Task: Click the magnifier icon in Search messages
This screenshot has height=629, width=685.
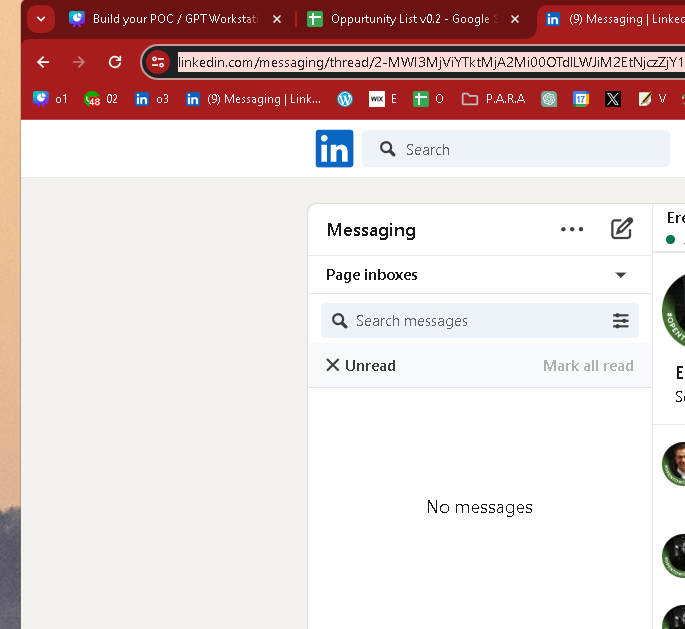Action: click(339, 321)
